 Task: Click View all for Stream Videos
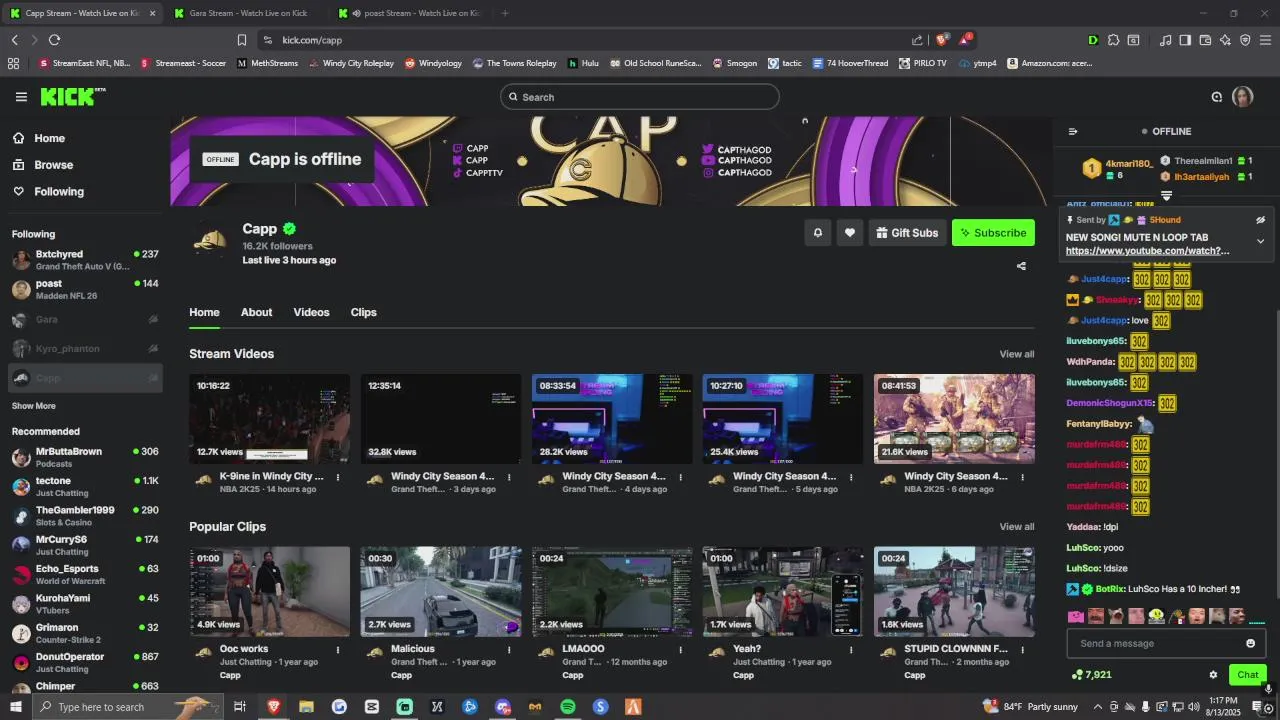[x=1017, y=354]
